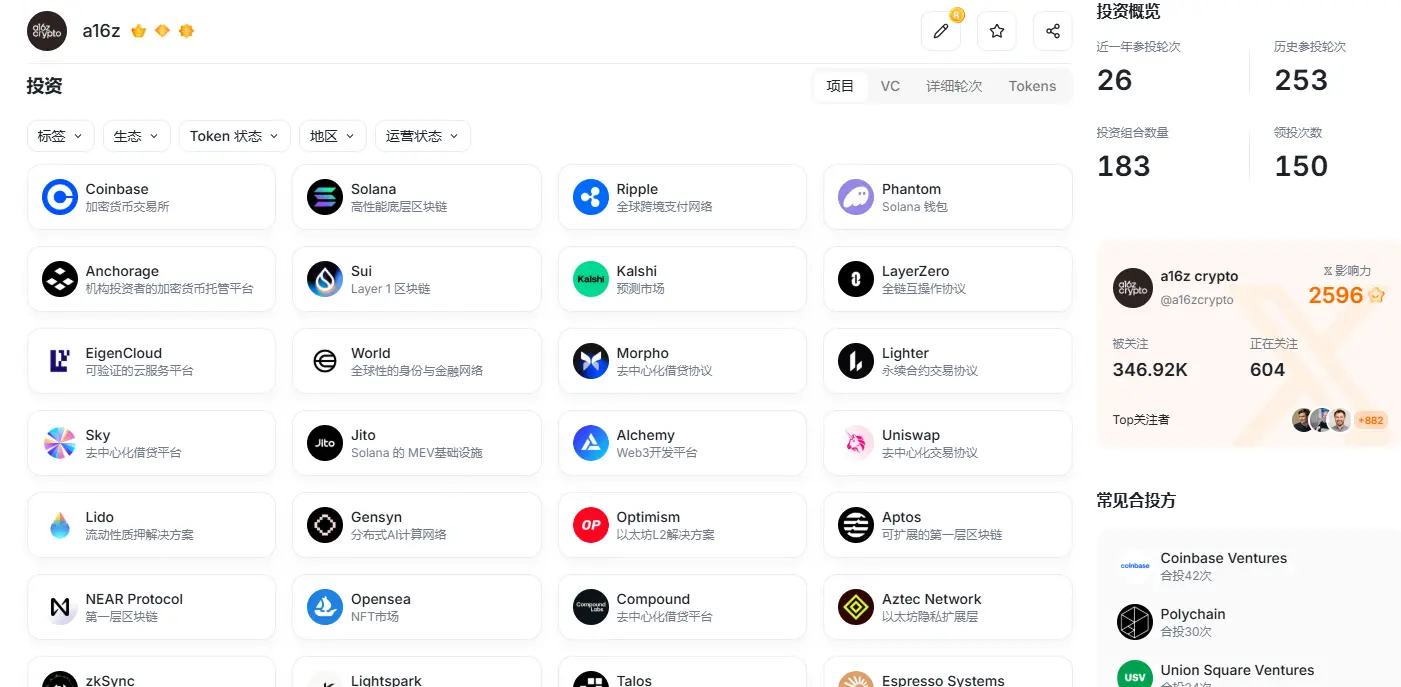Click the Sui droplet logo icon
Viewport: 1401px width, 687px height.
coord(325,279)
